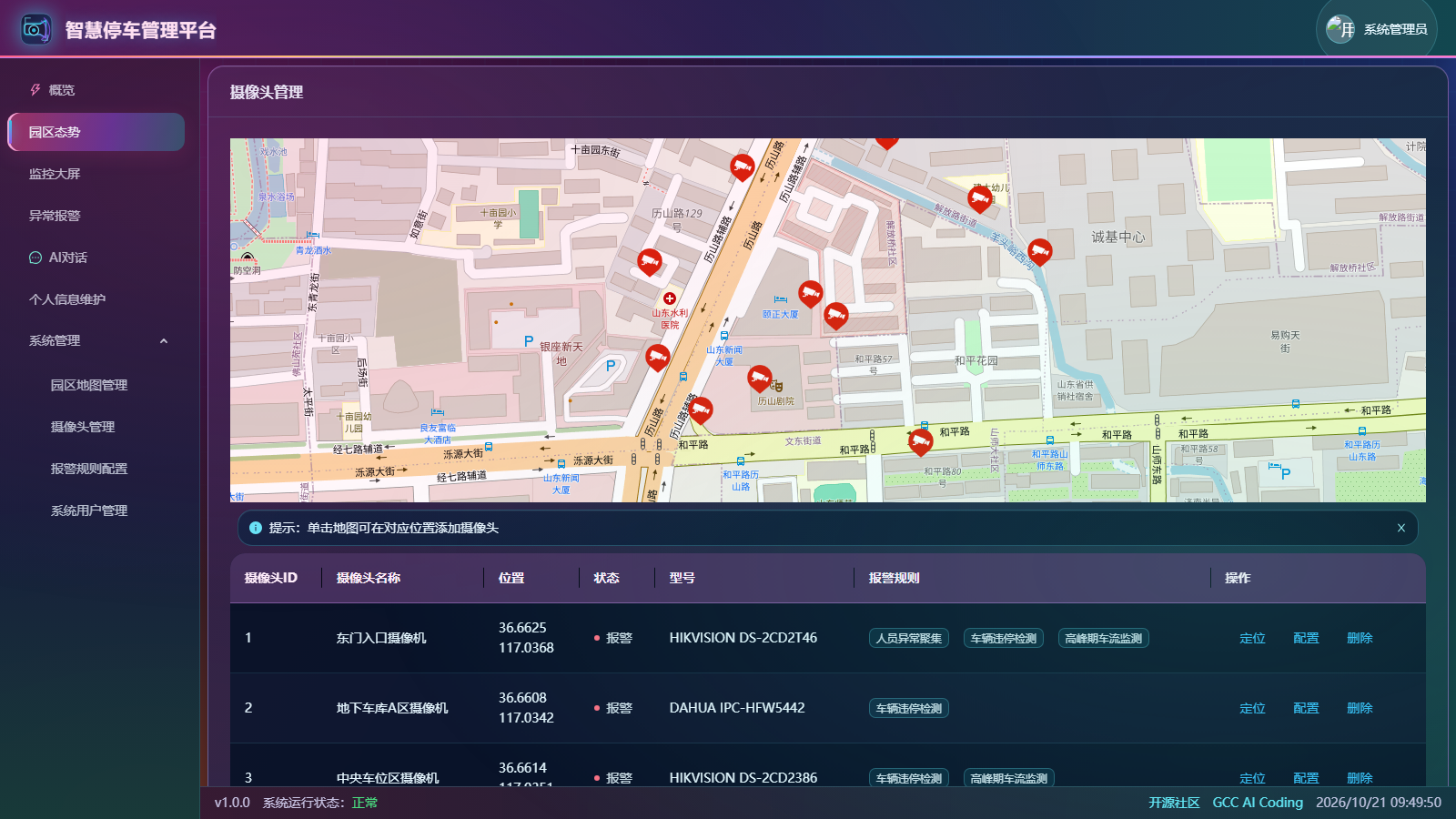Click the info icon in hint bar

pos(256,528)
